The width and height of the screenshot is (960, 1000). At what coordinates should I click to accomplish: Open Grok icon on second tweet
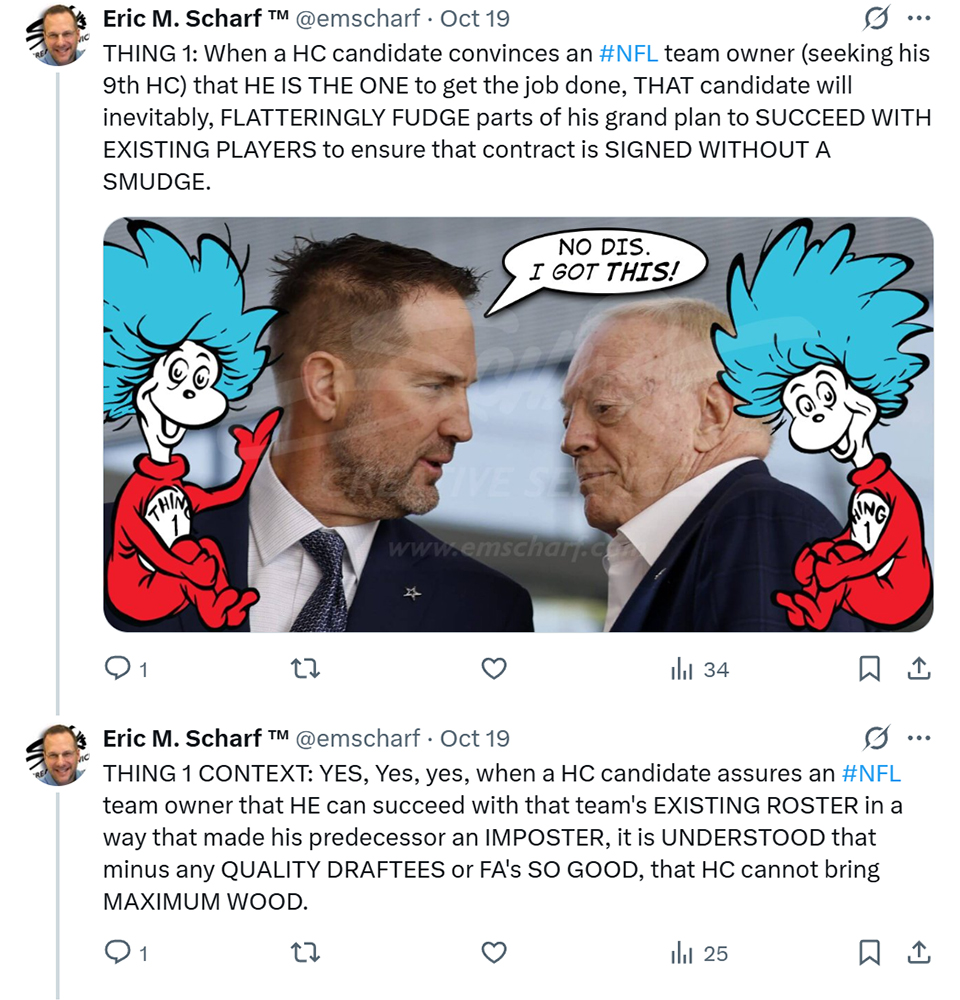tap(875, 738)
